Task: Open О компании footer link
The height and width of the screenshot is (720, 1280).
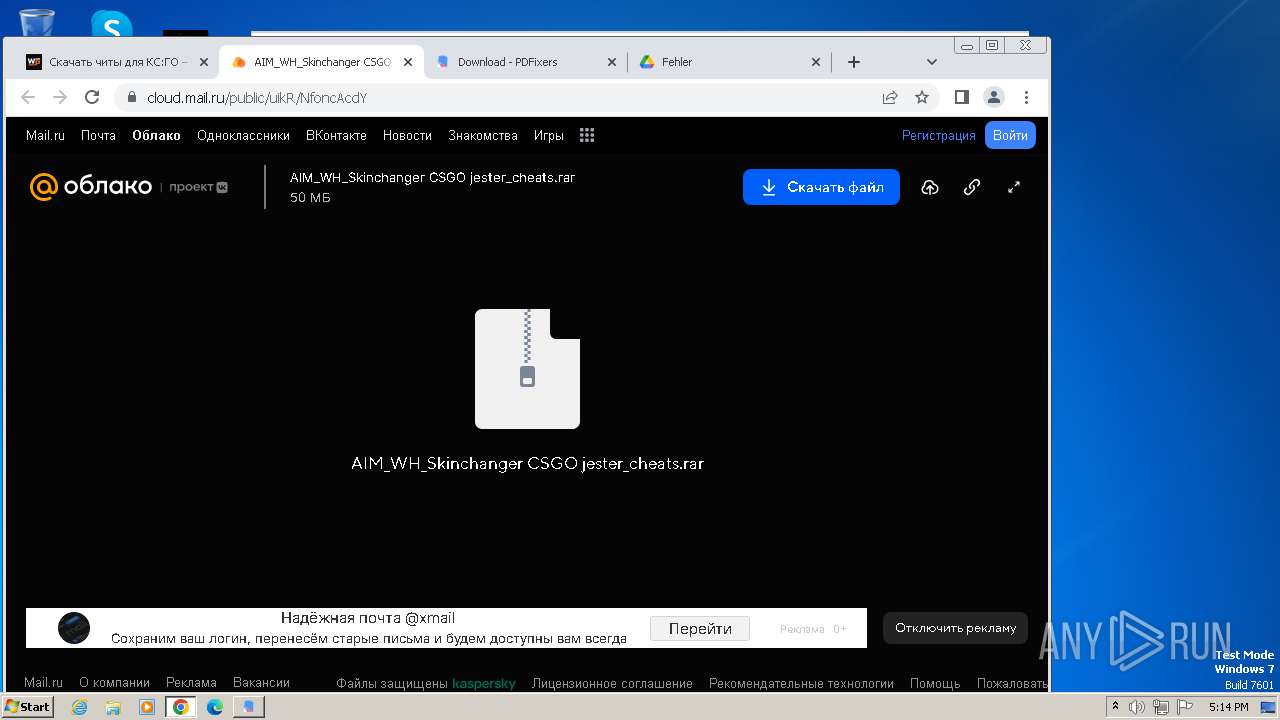Action: click(114, 683)
